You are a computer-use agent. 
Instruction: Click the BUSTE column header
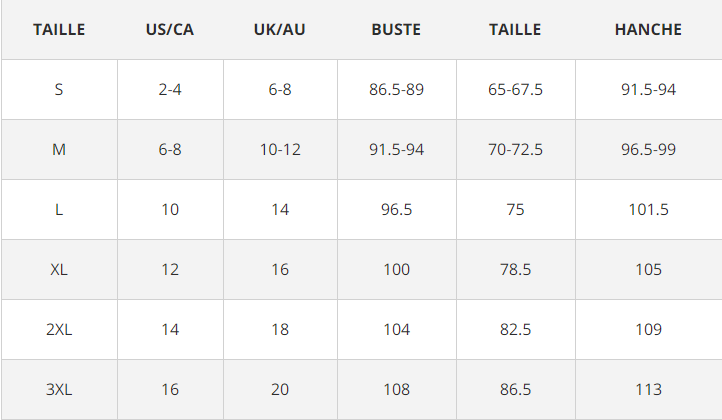pyautogui.click(x=396, y=29)
